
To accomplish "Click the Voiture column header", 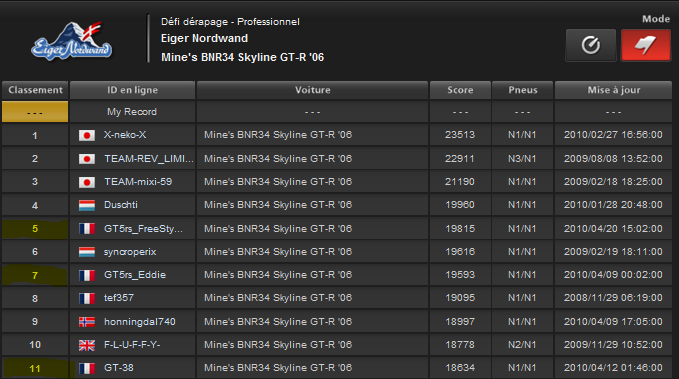I will coord(312,90).
